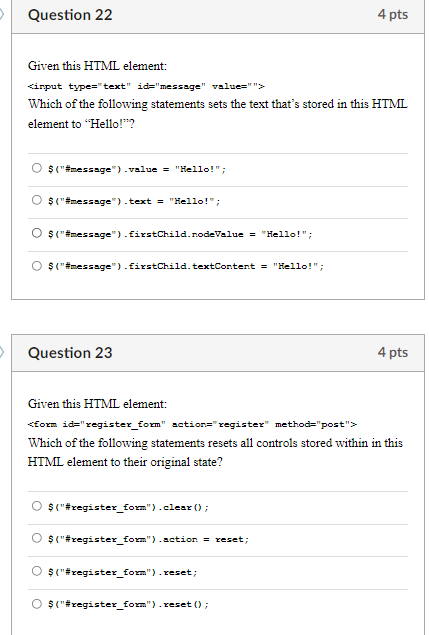
Task: Click the 4 pts label for Question 23
Action: [x=393, y=352]
